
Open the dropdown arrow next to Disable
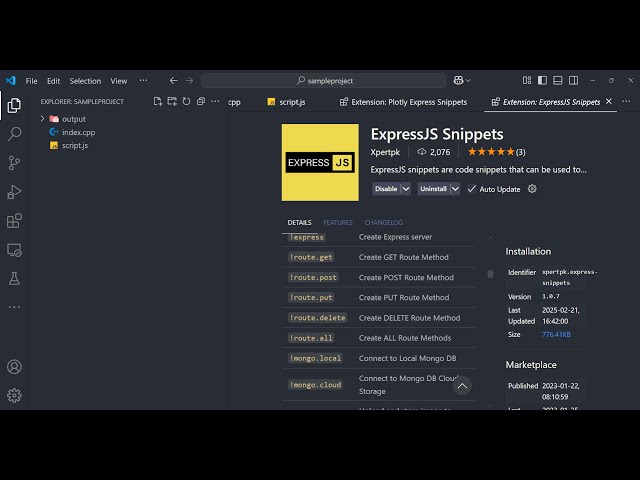tap(406, 189)
